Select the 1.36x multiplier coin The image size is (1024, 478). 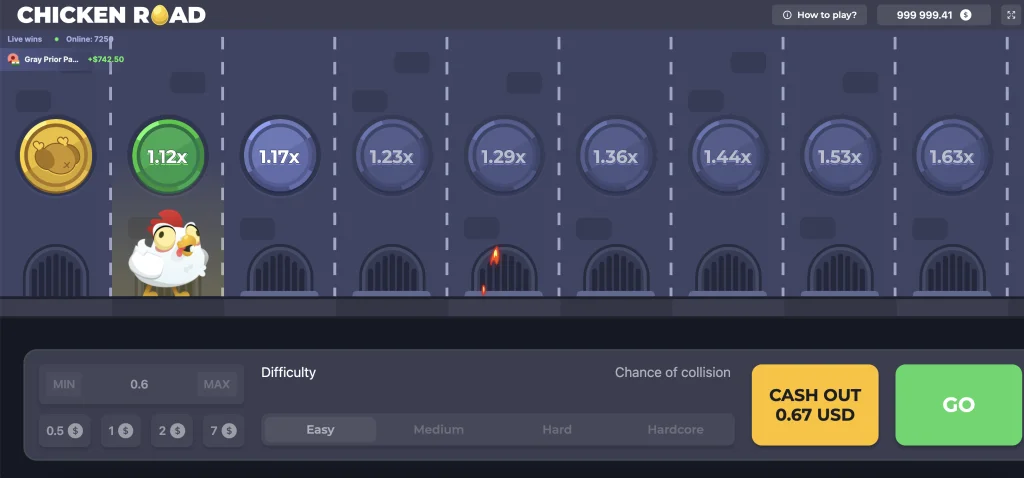616,156
